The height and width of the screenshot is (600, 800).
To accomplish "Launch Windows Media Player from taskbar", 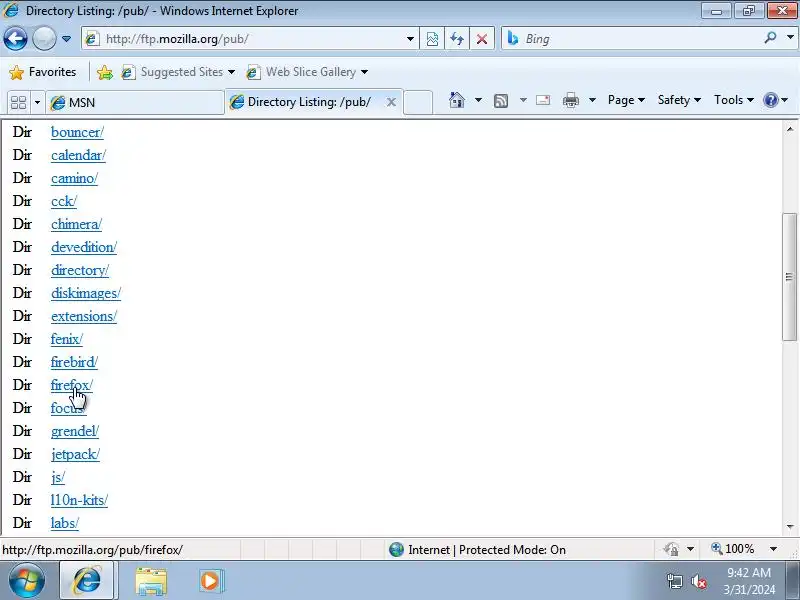I will [x=211, y=581].
